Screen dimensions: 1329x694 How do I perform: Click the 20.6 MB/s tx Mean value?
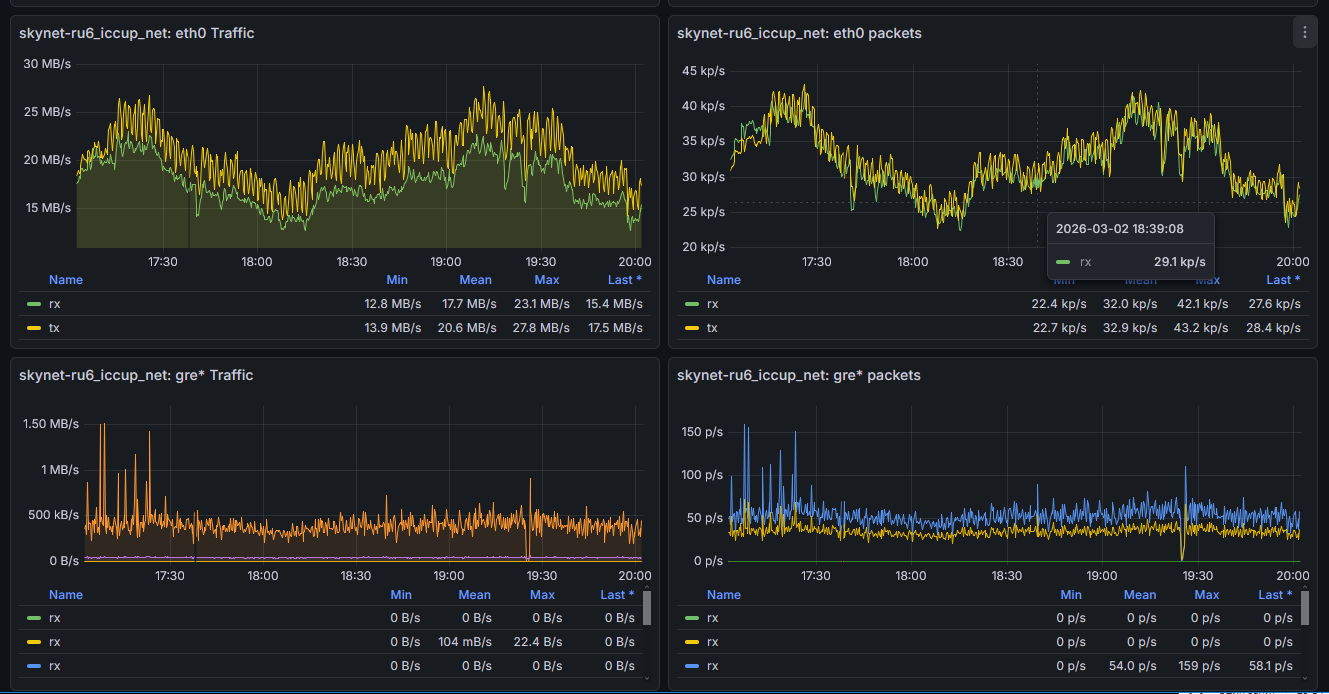[x=467, y=328]
